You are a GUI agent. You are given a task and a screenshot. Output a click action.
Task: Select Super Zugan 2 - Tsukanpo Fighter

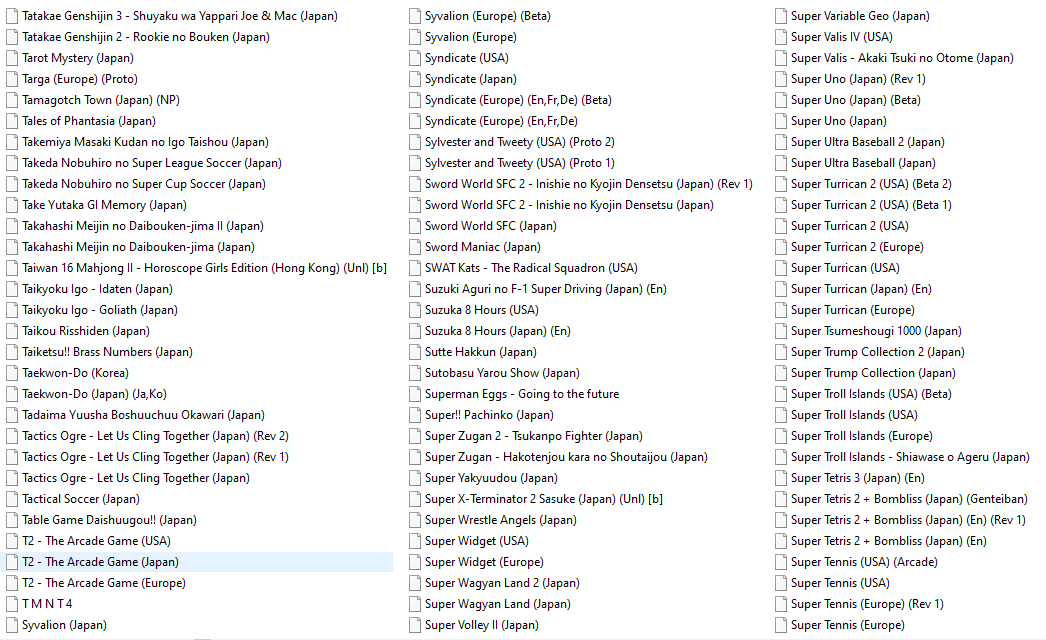(x=534, y=436)
